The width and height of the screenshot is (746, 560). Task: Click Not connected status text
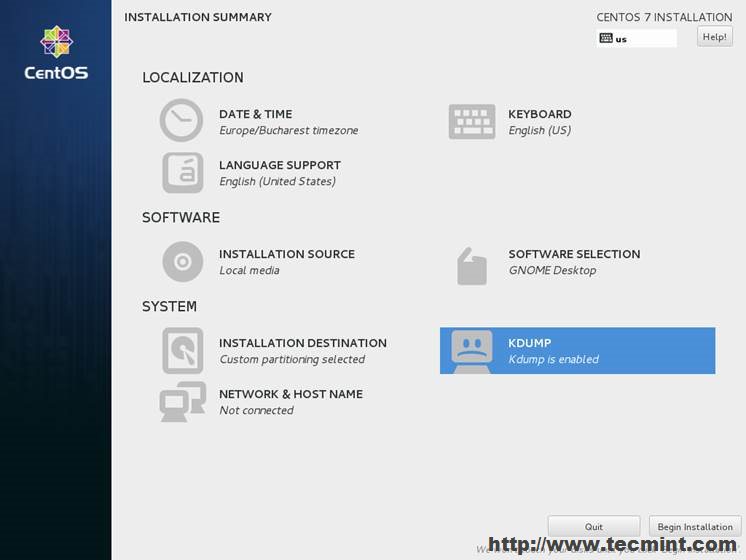pyautogui.click(x=256, y=410)
